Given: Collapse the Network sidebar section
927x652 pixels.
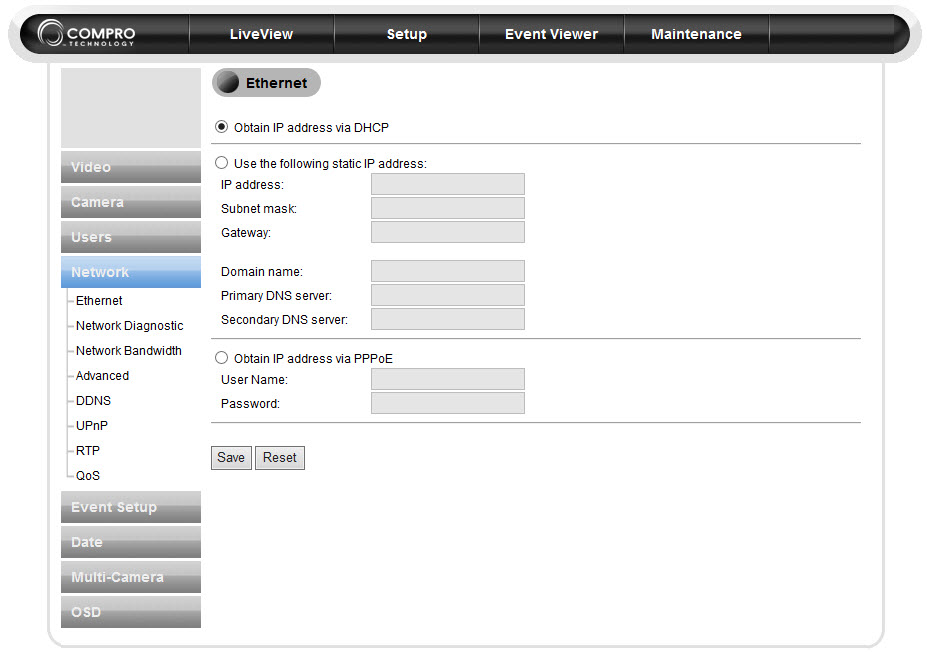Looking at the screenshot, I should (x=131, y=272).
